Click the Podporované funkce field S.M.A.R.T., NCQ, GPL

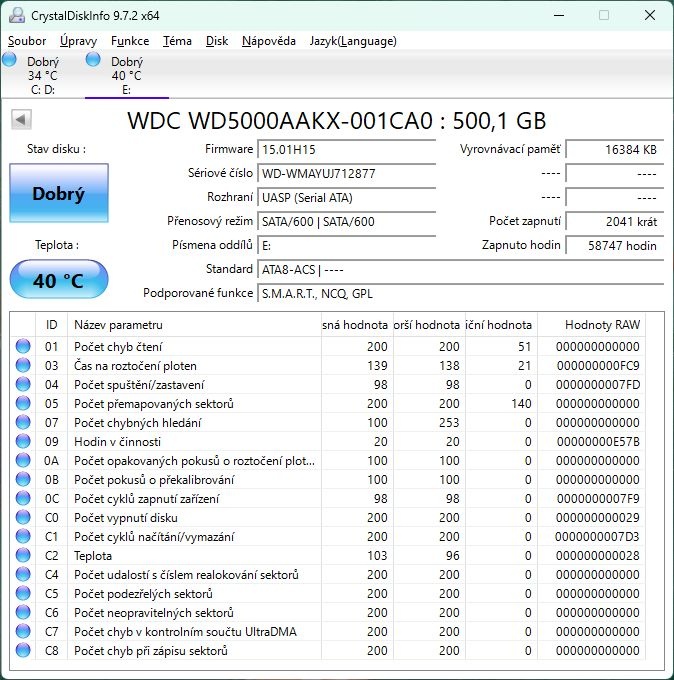461,294
